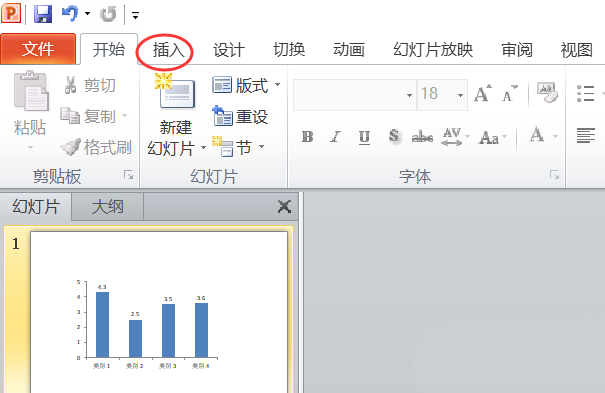Open the 版式 (Layout) dropdown

click(x=246, y=85)
